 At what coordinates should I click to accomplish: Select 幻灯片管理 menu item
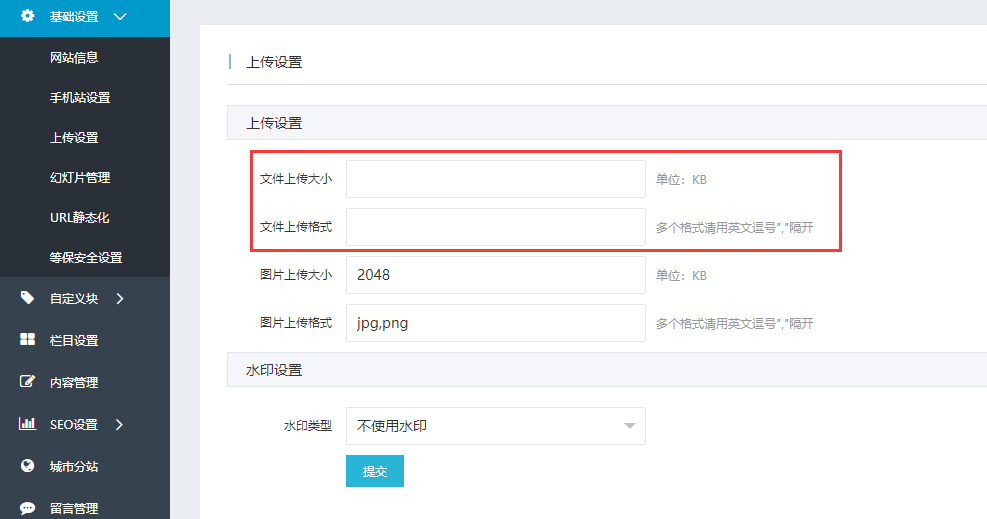click(80, 178)
